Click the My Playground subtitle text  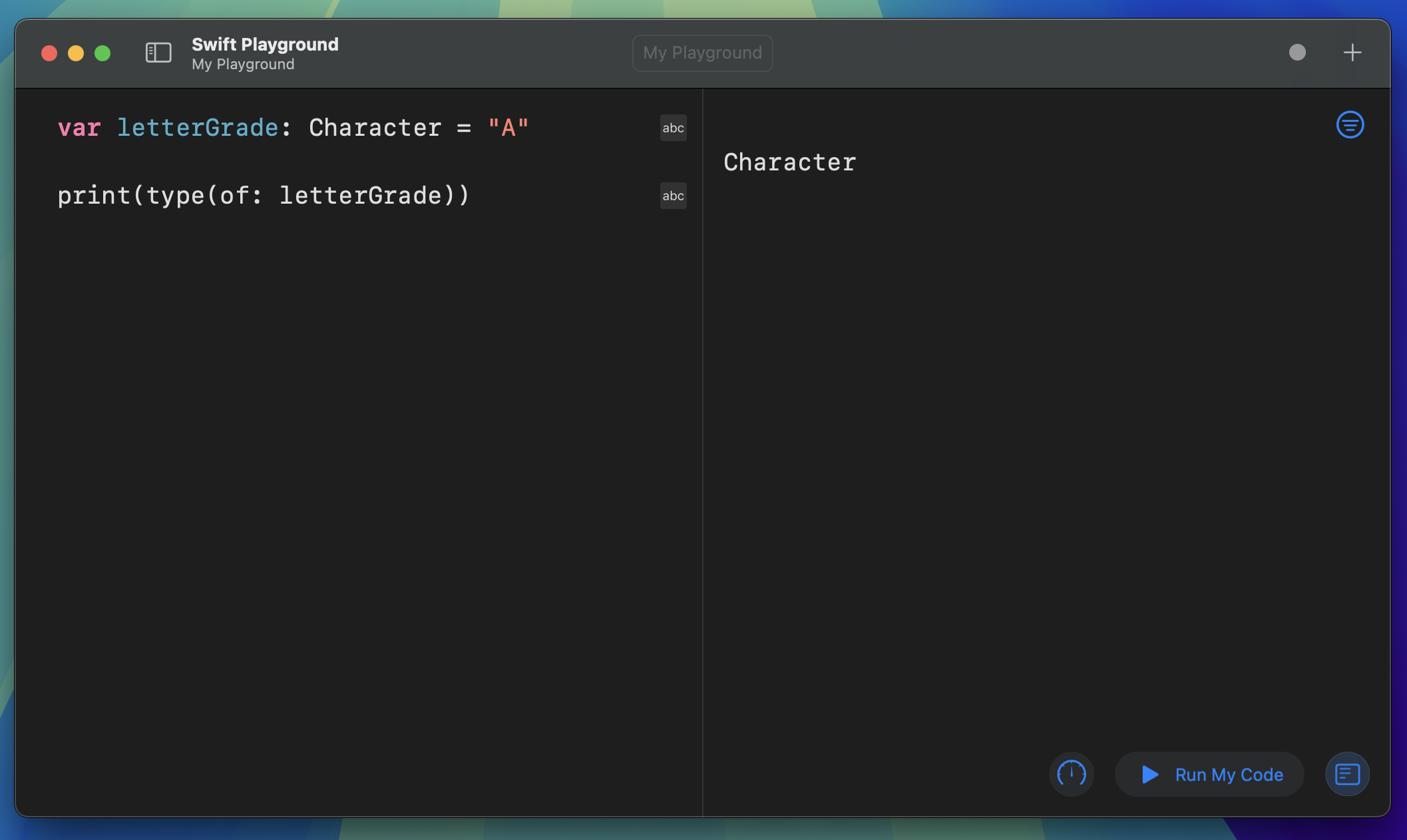pos(243,65)
